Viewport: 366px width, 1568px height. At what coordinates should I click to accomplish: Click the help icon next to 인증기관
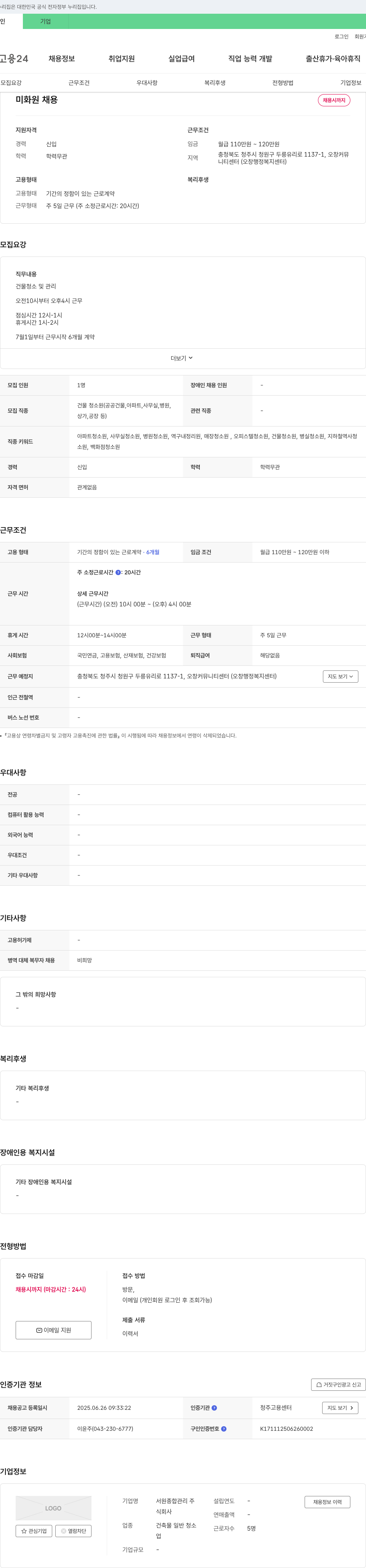click(x=214, y=1408)
